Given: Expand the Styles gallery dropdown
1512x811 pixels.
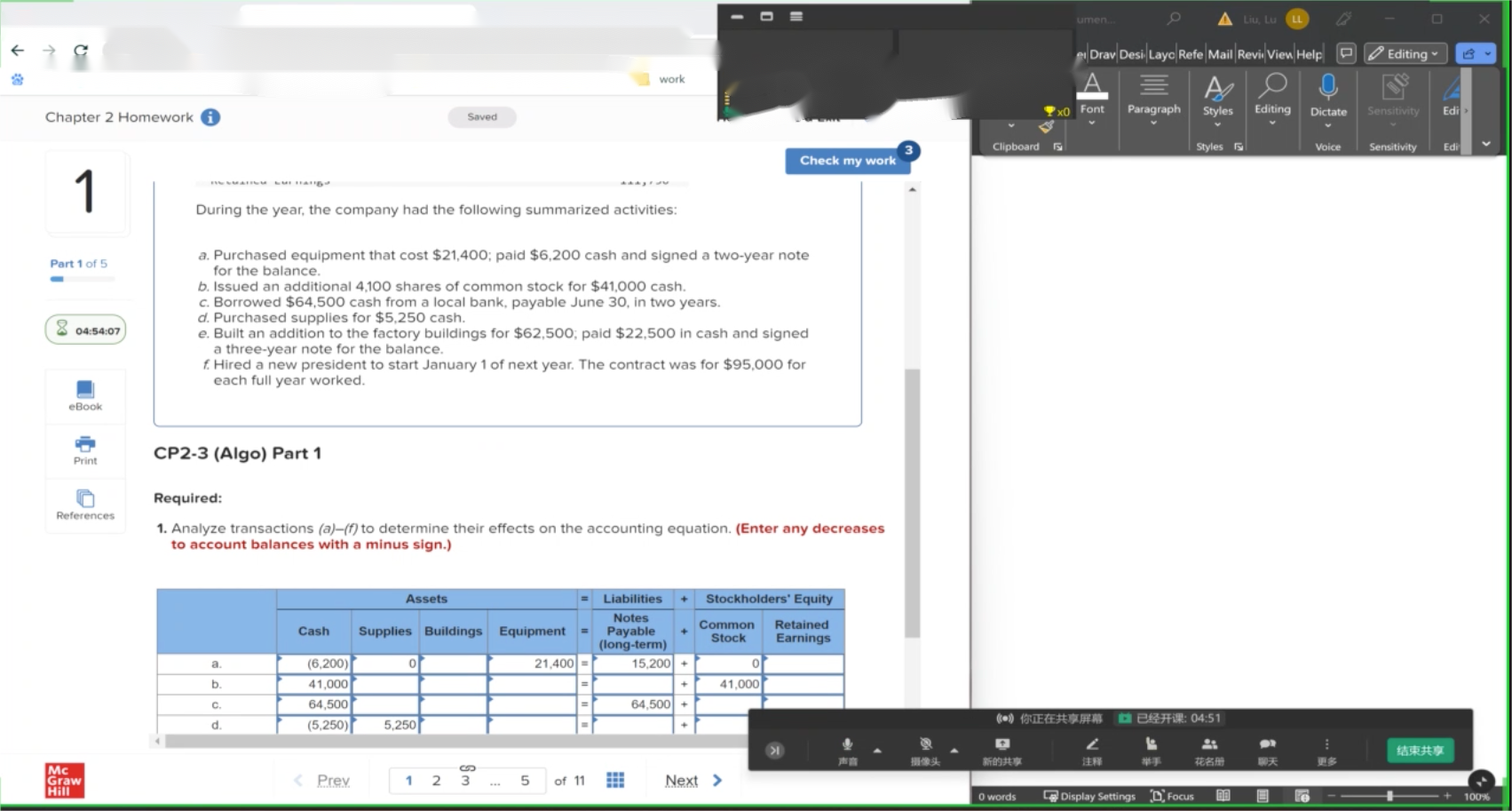Looking at the screenshot, I should pos(1217,97).
